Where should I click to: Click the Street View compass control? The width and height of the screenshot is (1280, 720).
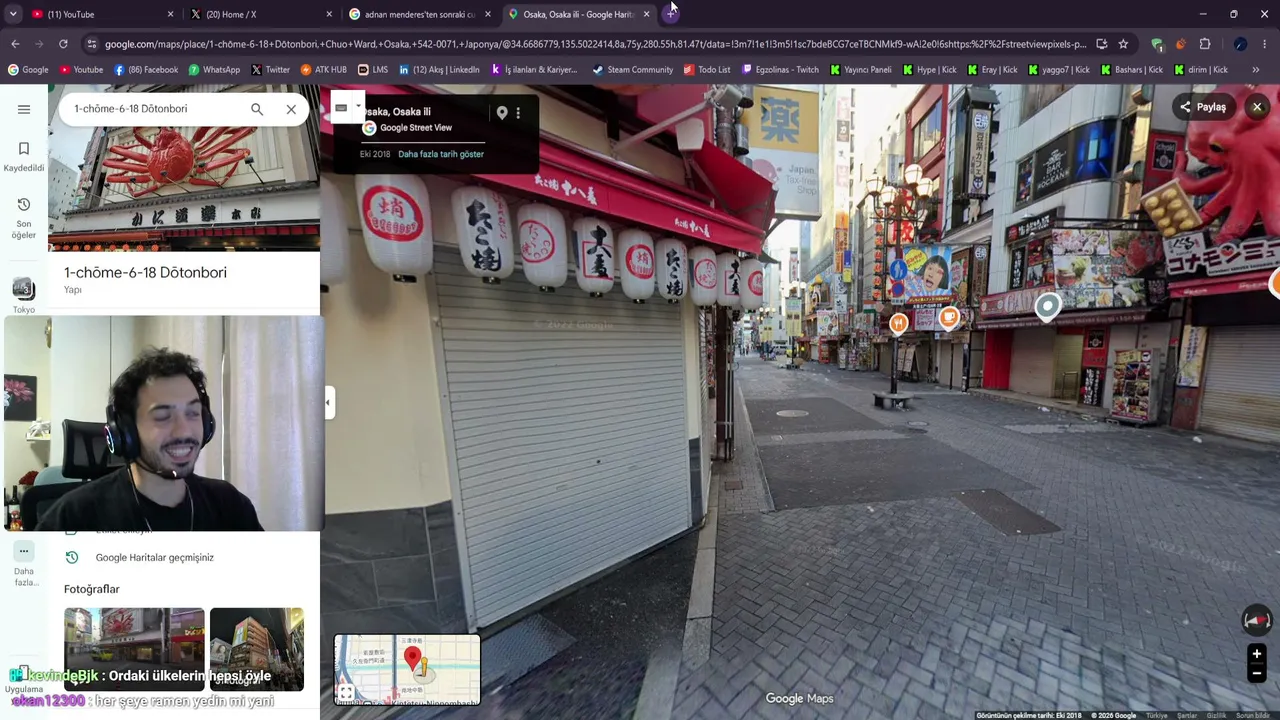pyautogui.click(x=1256, y=620)
